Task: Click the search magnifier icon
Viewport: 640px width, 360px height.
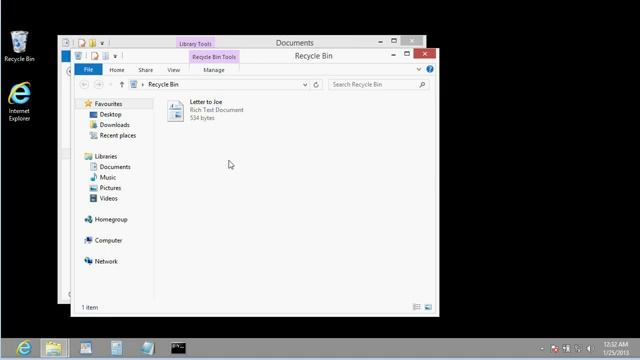Action: (422, 84)
